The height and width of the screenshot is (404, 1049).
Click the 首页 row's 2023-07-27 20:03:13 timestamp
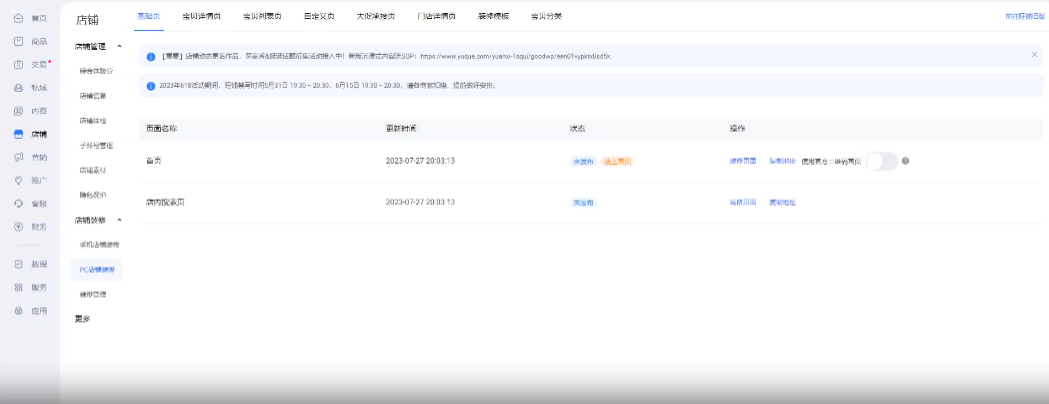(x=420, y=161)
